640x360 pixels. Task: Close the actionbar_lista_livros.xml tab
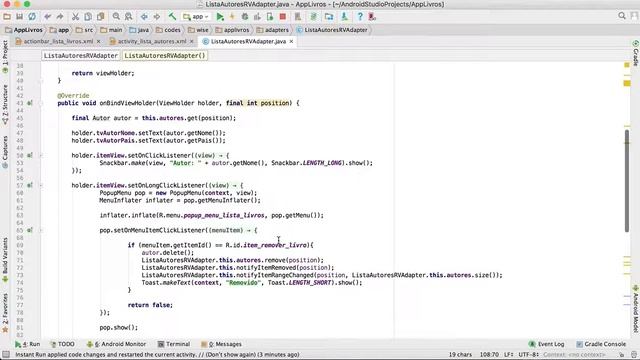click(98, 42)
